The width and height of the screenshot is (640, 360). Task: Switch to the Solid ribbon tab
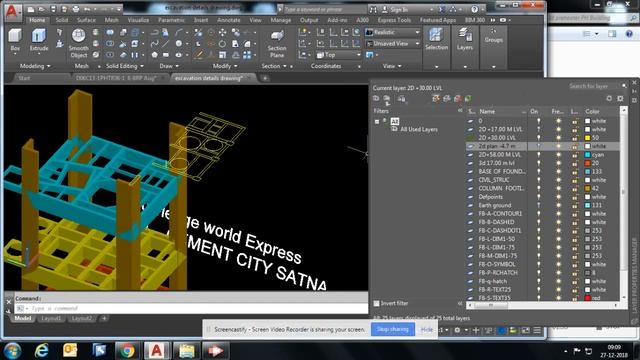pos(62,20)
